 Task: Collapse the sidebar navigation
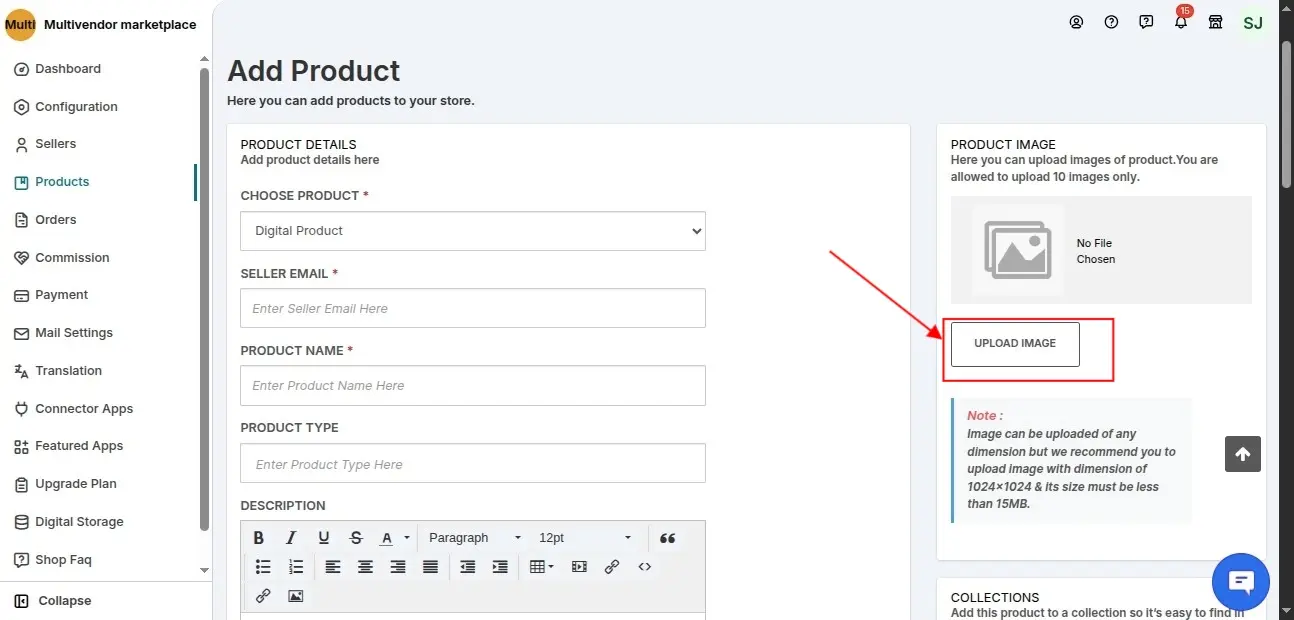click(64, 601)
